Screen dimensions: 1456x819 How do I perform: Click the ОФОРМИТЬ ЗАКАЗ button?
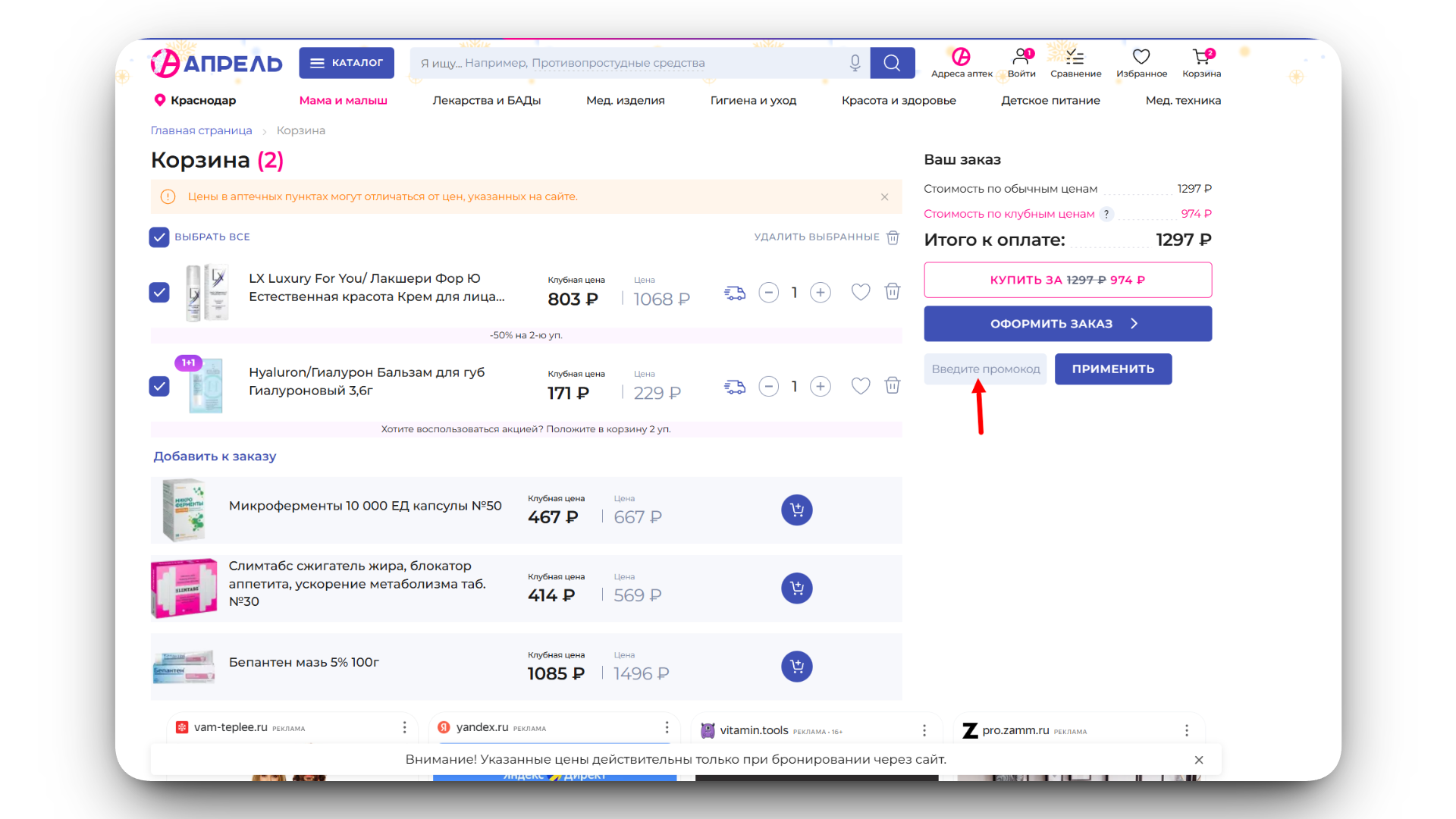click(x=1067, y=324)
